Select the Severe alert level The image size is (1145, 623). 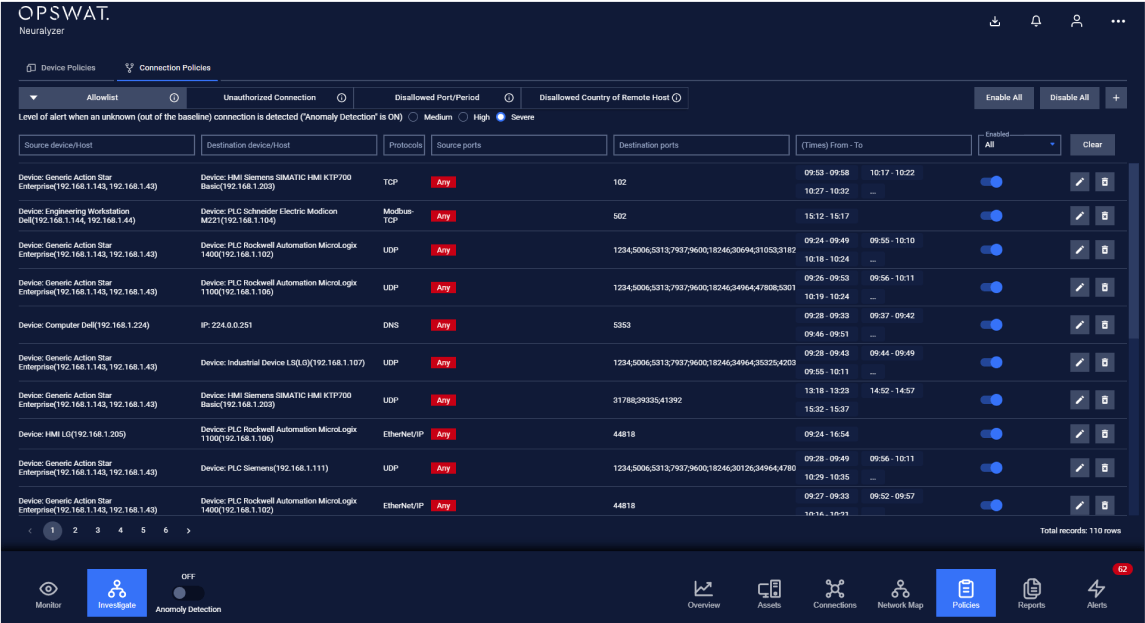tap(501, 117)
